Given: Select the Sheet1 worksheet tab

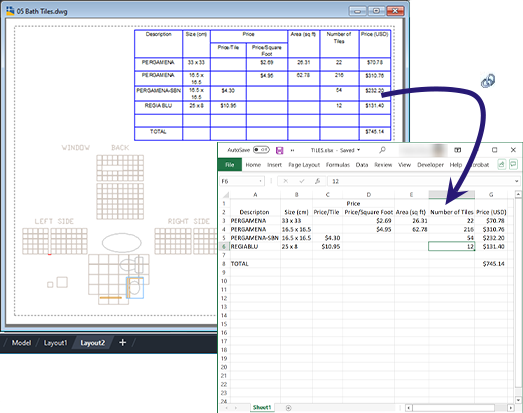Looking at the screenshot, I should 262,407.
